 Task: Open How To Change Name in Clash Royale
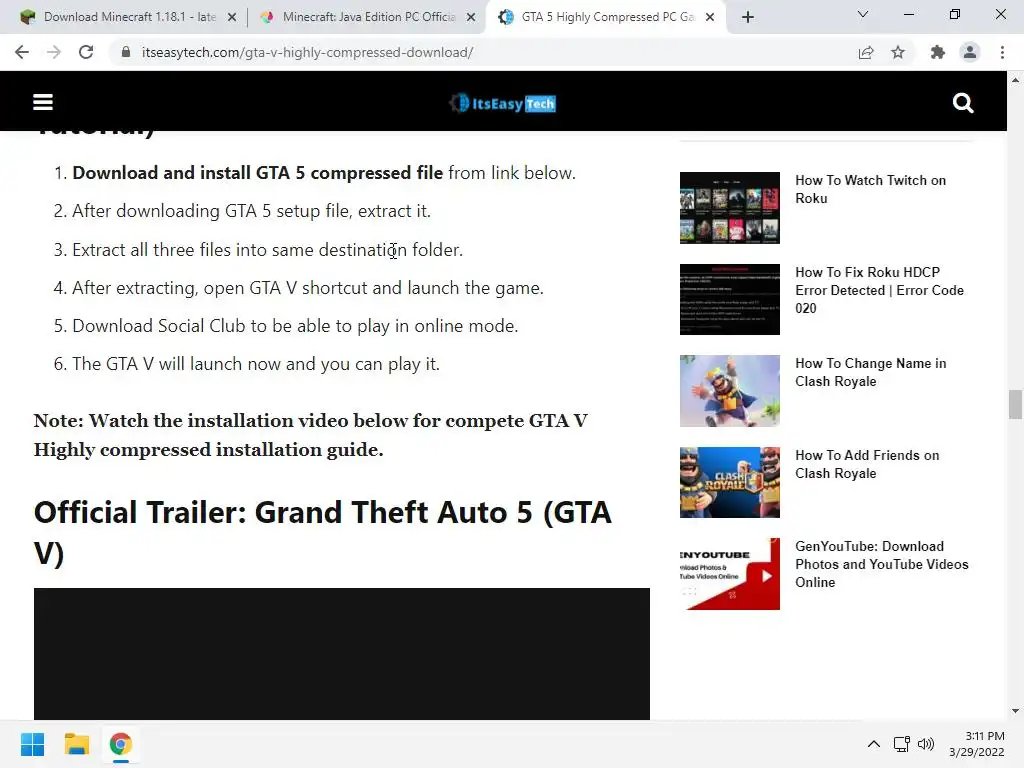tap(870, 372)
